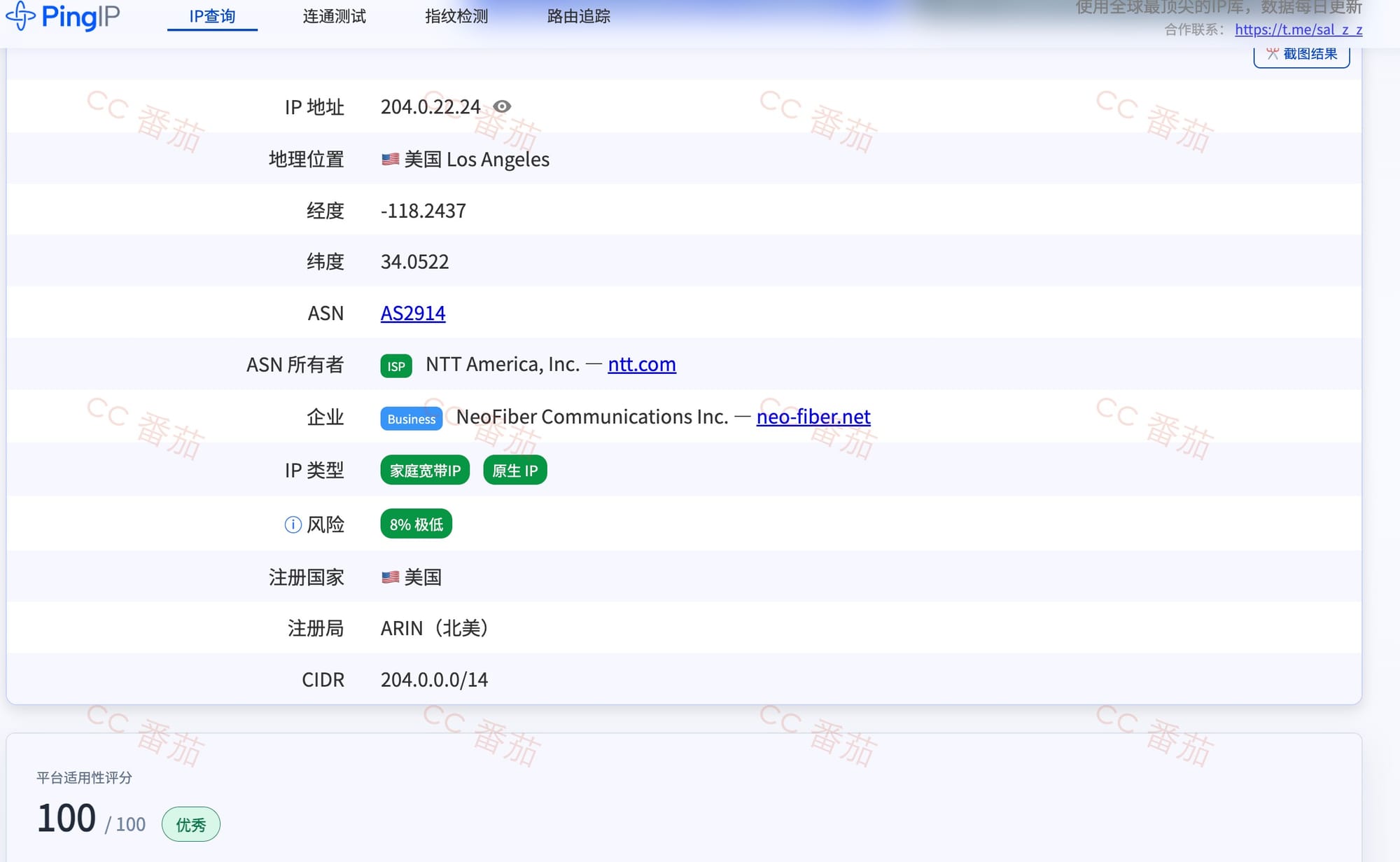
Task: Click the 风险 label
Action: [325, 524]
